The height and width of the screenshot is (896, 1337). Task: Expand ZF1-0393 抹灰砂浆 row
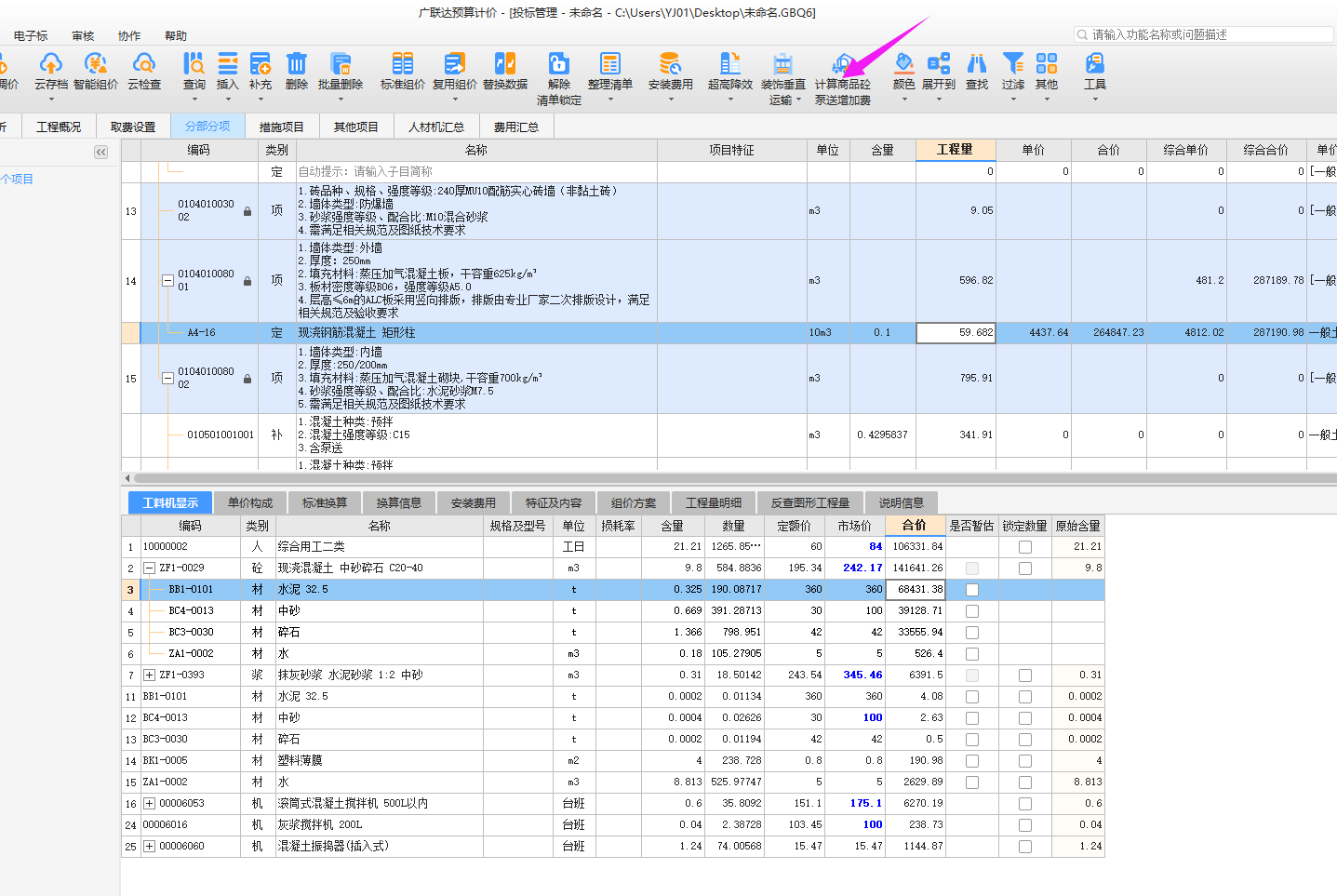149,675
